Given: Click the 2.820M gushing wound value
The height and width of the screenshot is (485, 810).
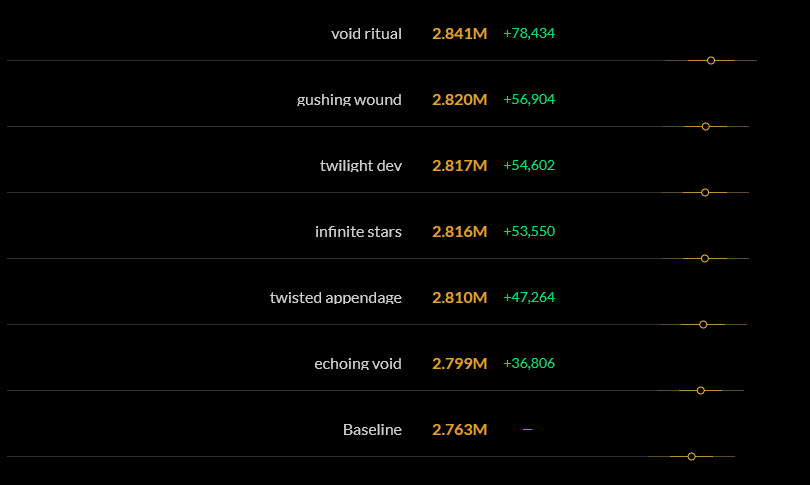Looking at the screenshot, I should 460,100.
